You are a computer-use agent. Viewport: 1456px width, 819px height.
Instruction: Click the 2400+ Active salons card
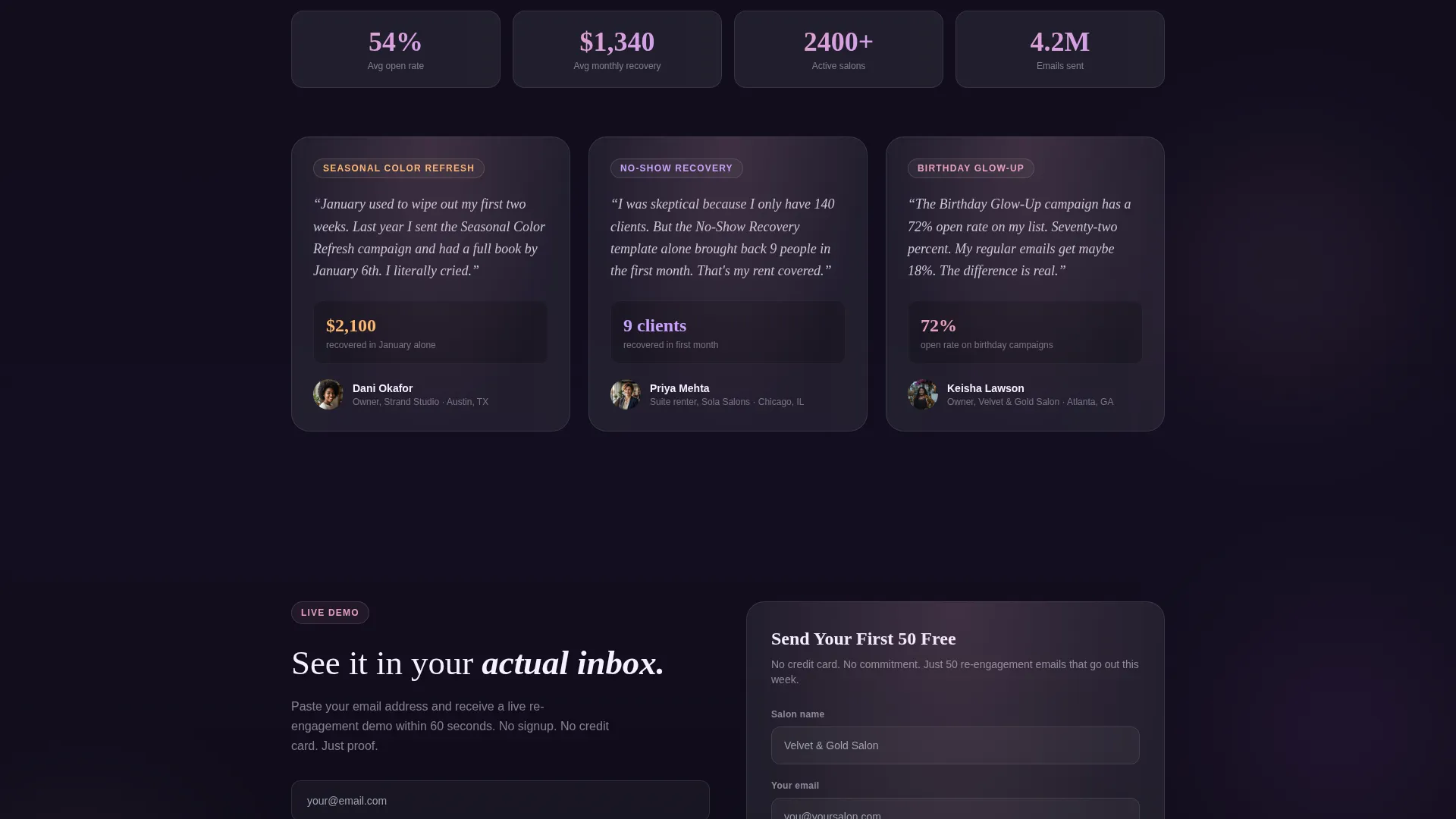point(839,49)
